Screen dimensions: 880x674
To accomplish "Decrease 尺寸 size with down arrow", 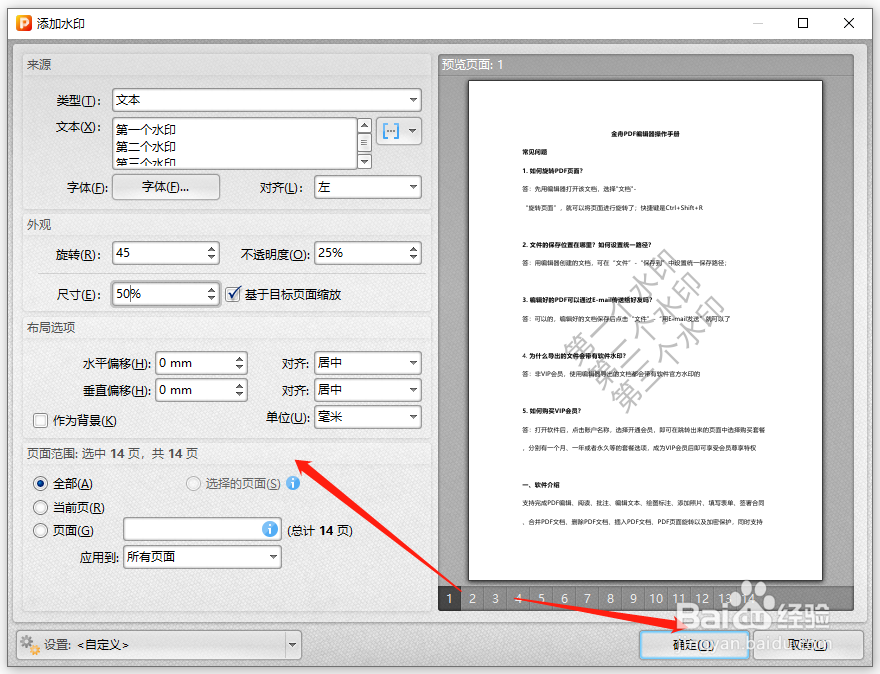I will coord(212,299).
